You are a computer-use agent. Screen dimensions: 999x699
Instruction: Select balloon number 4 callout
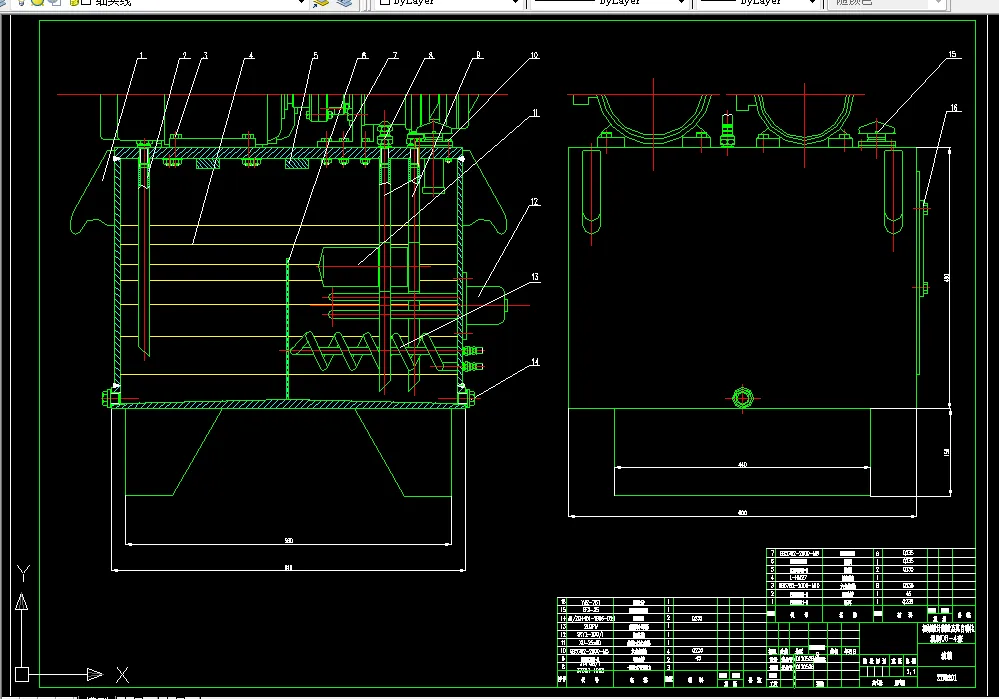point(250,55)
